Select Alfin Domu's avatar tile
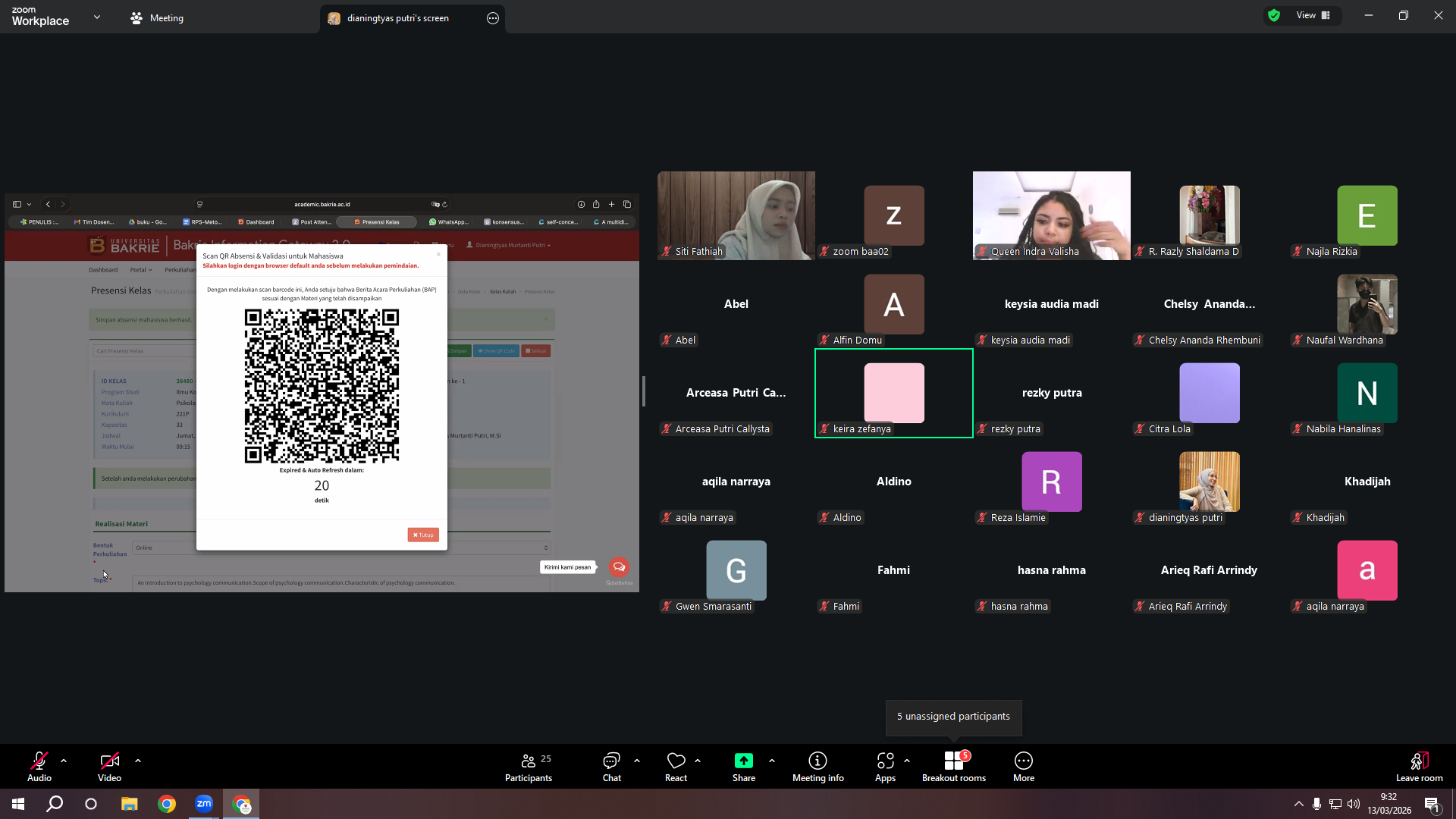The image size is (1456, 819). 894,304
